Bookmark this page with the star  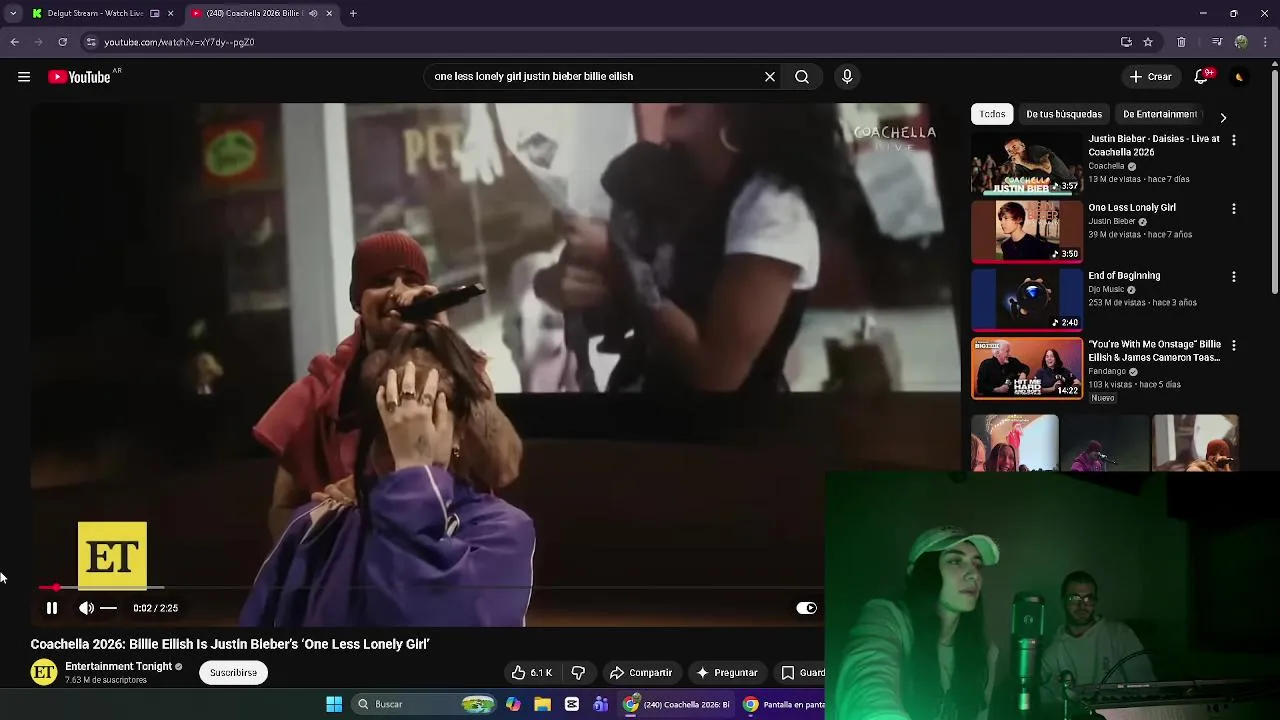coord(1148,42)
